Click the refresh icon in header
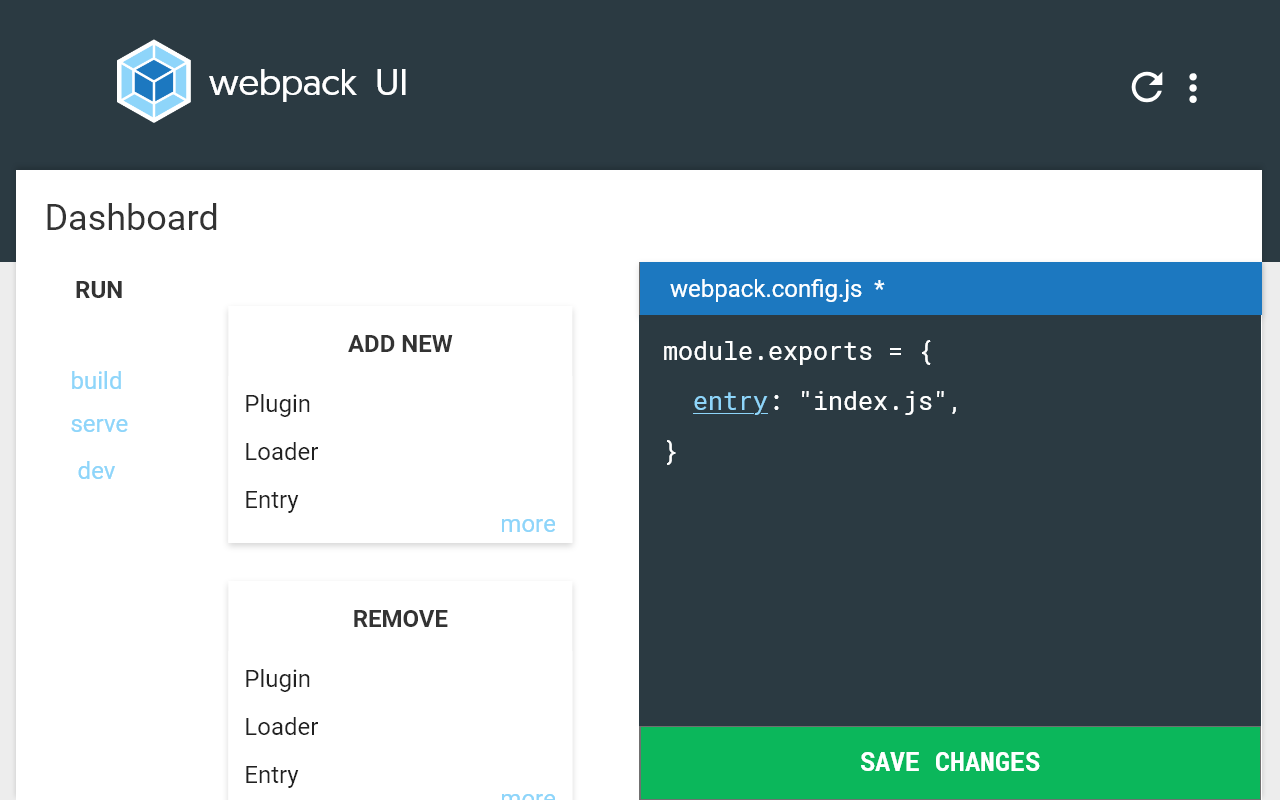1280x800 pixels. (x=1147, y=88)
